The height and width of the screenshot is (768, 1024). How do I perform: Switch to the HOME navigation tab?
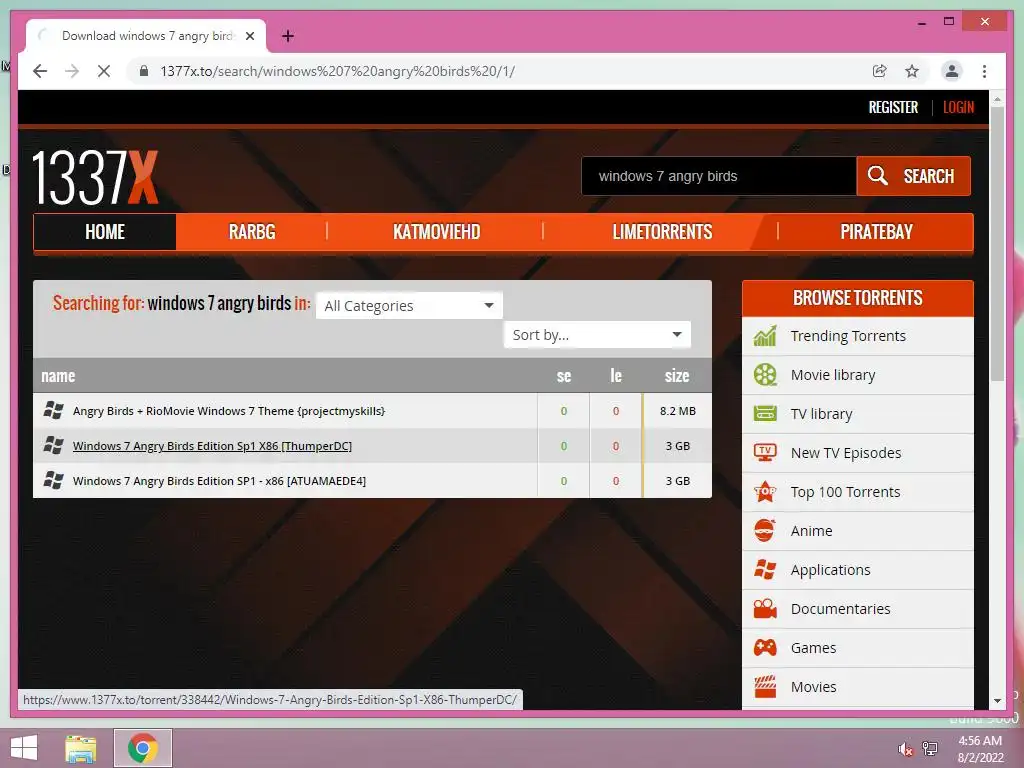(104, 232)
